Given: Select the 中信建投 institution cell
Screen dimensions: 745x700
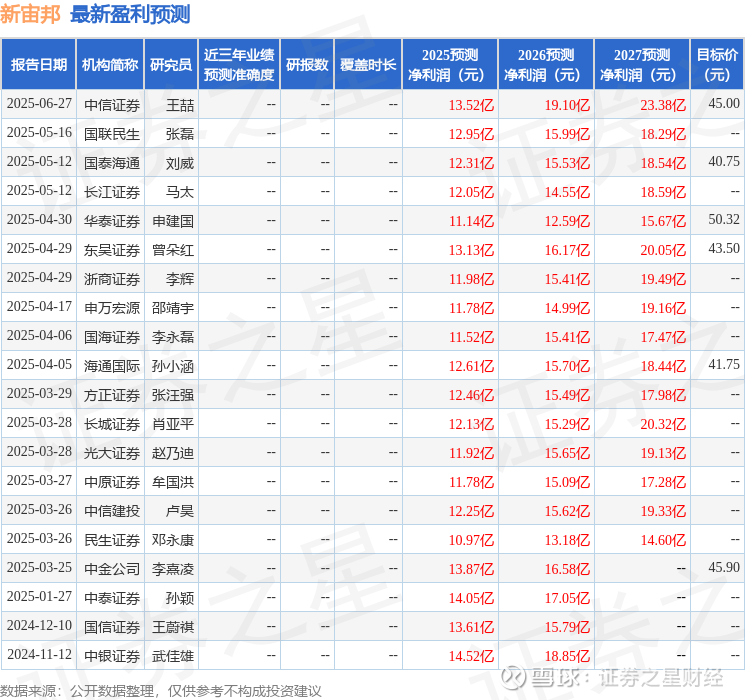Looking at the screenshot, I should [x=112, y=511].
